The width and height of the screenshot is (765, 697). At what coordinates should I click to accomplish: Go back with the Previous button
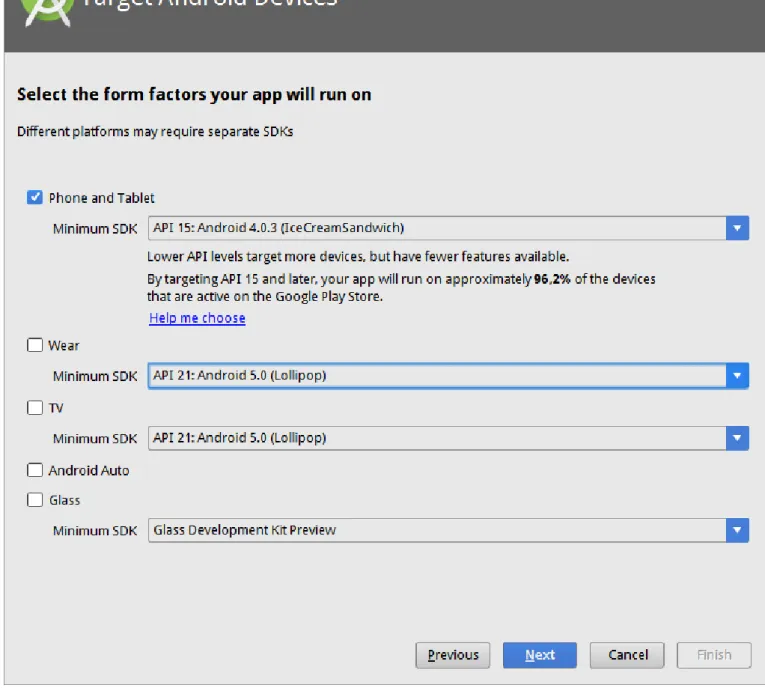(453, 655)
